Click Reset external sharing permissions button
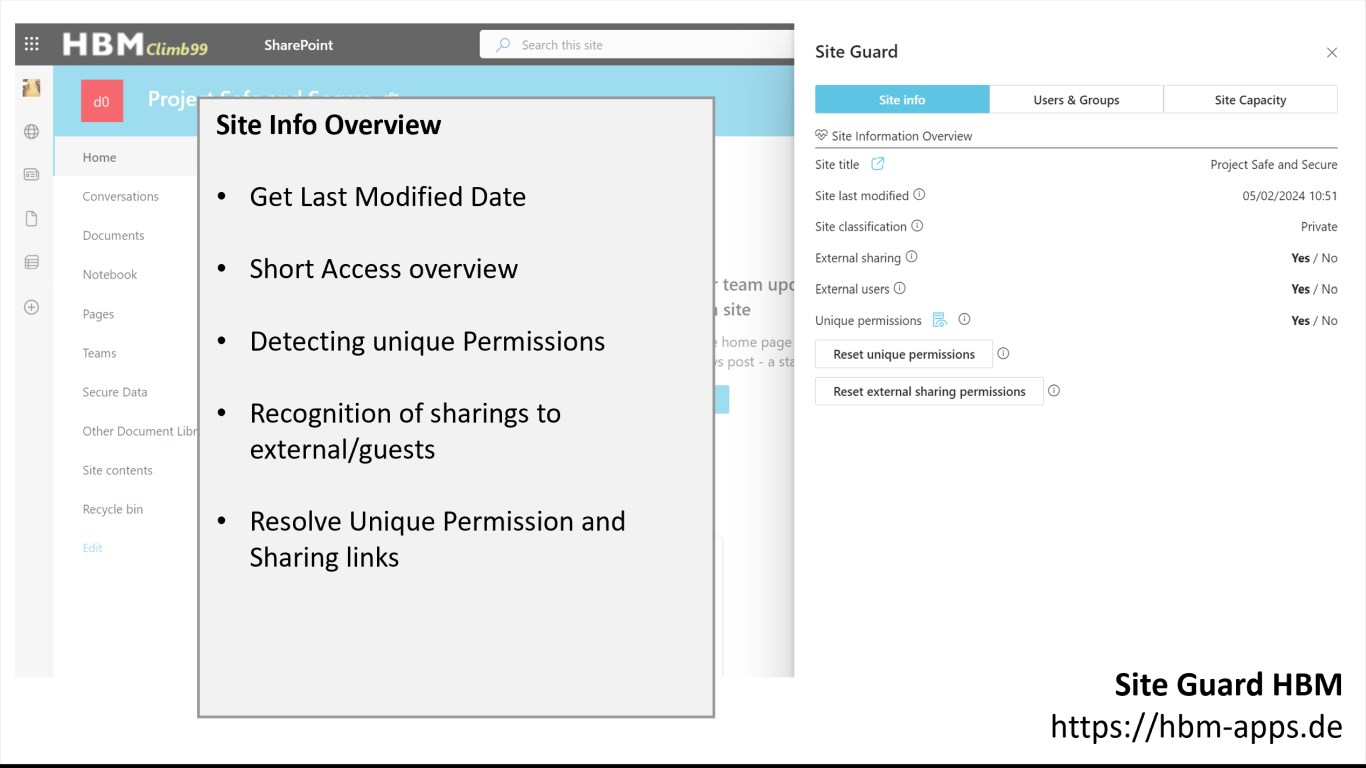This screenshot has width=1366, height=768. (x=929, y=391)
